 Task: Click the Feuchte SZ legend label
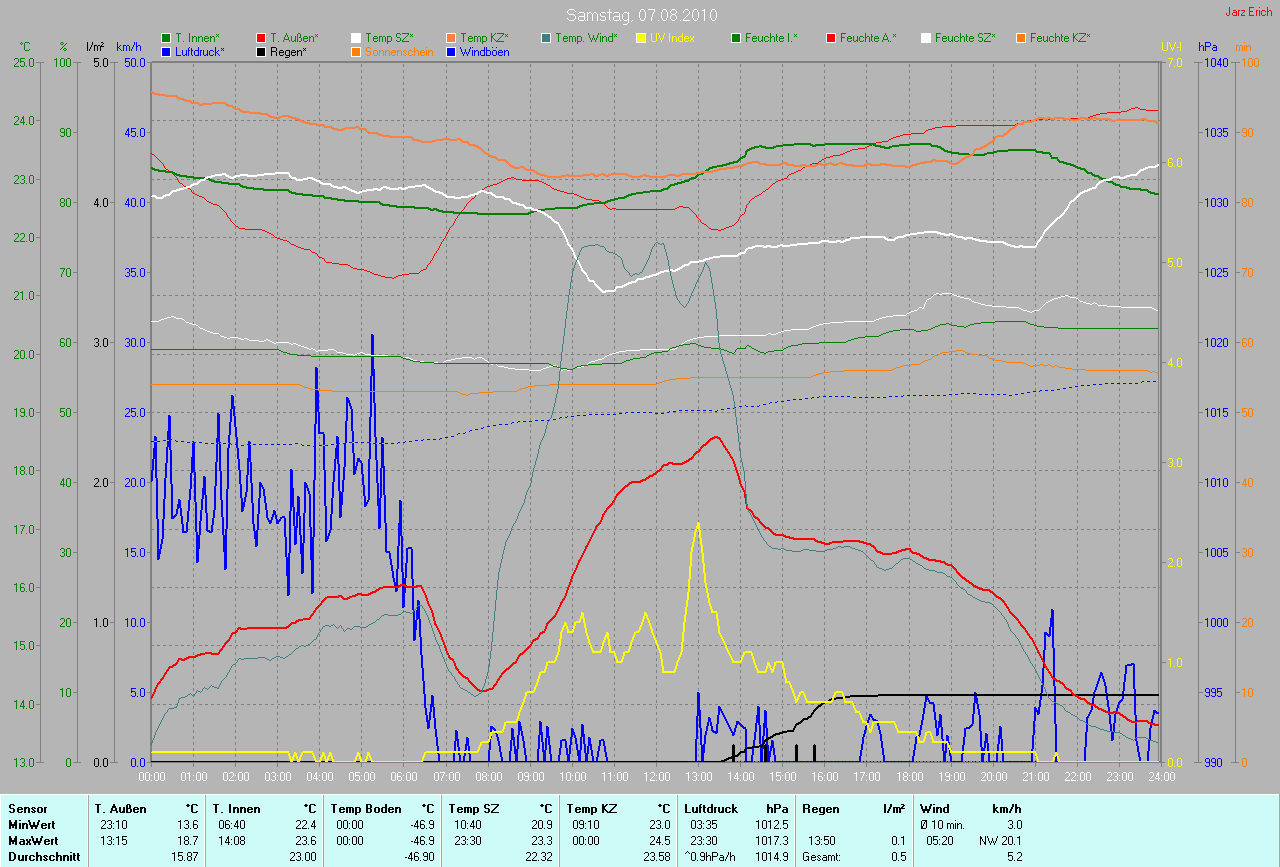(965, 38)
